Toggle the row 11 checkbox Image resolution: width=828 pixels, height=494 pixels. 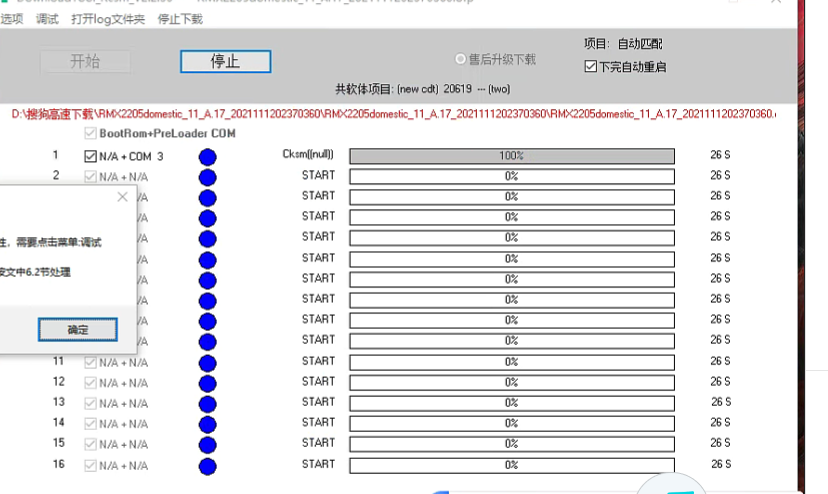pos(90,362)
